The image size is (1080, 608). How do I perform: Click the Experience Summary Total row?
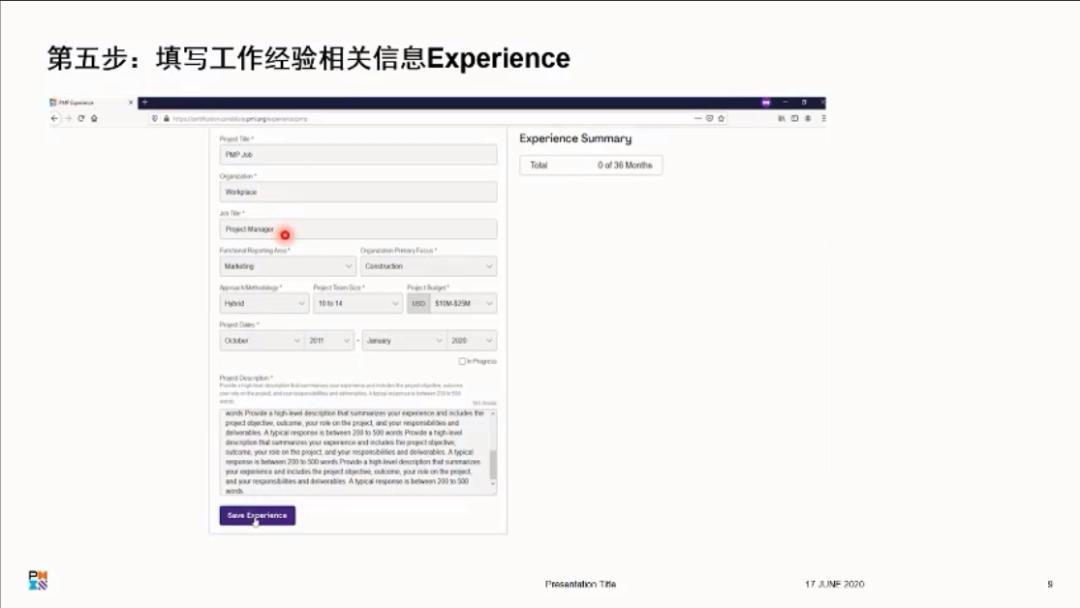point(590,164)
